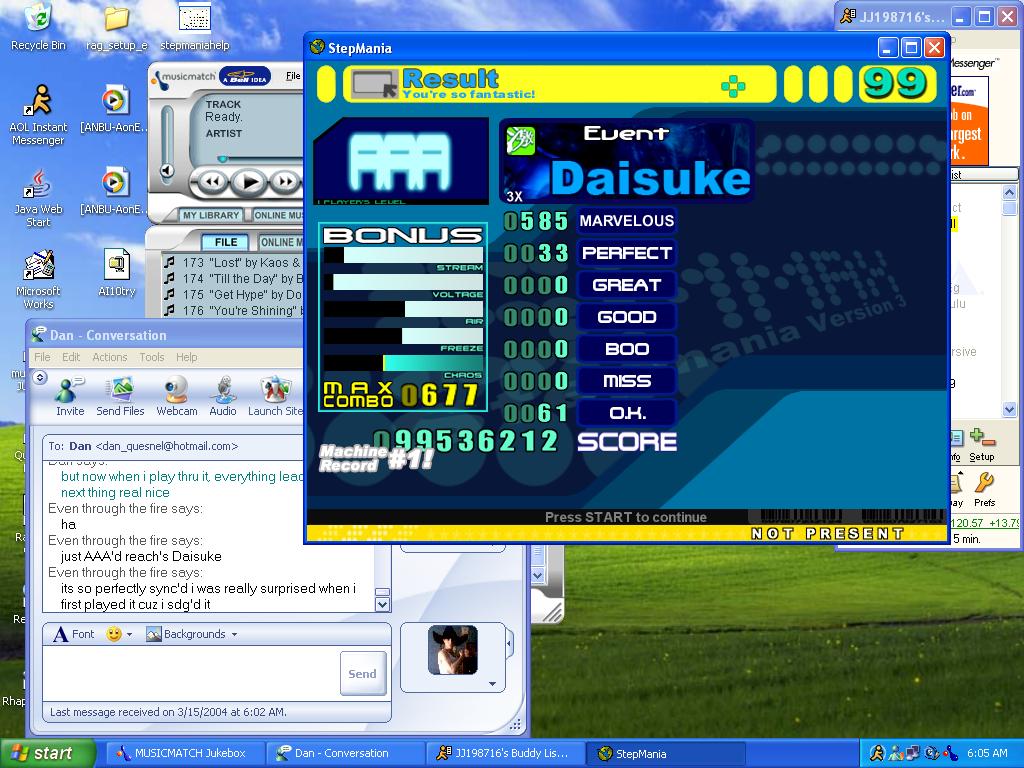1024x768 pixels.
Task: Open Tools menu in Dan conversation
Action: pyautogui.click(x=152, y=357)
